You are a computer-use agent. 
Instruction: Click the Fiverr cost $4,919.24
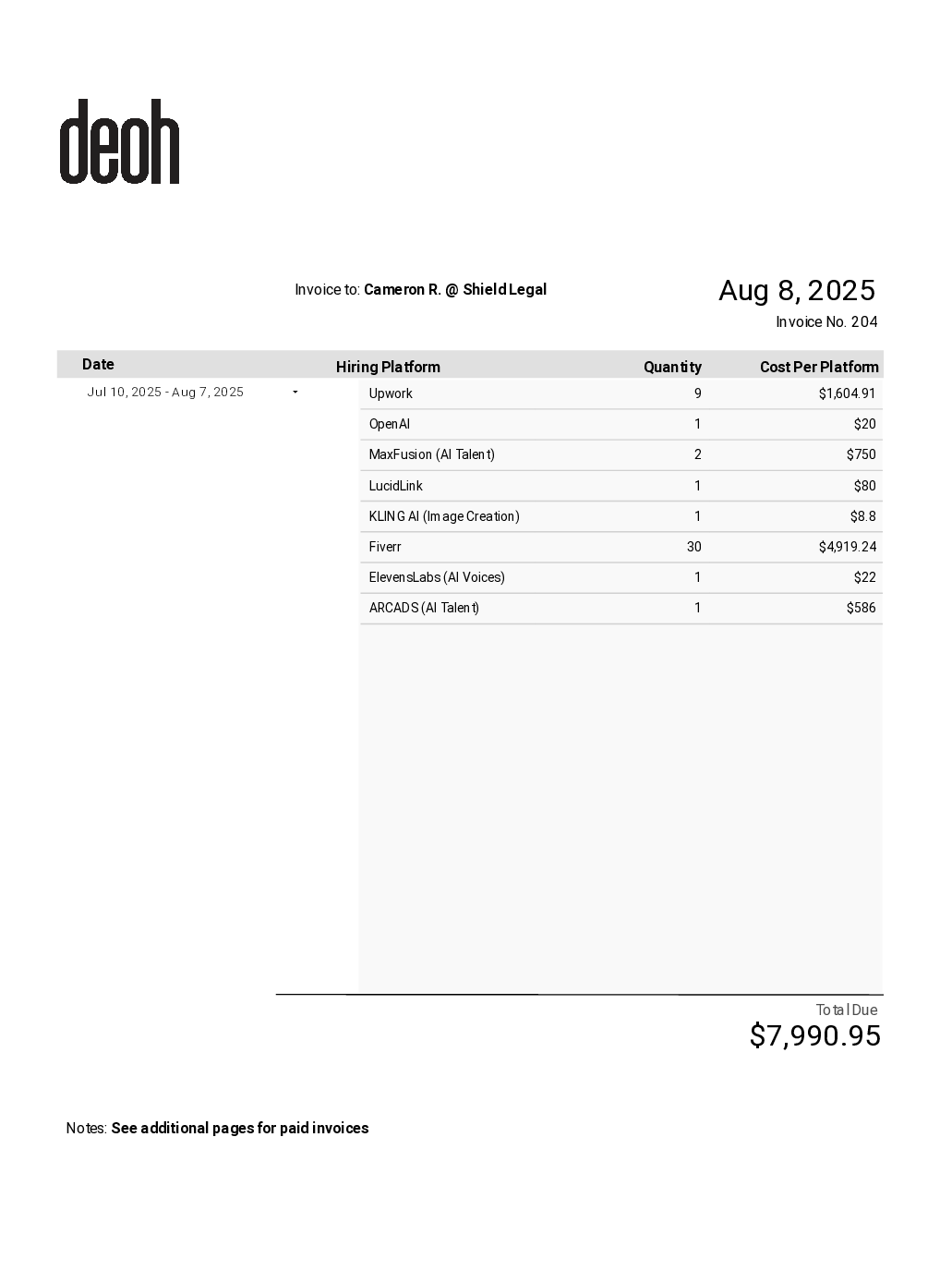coord(847,547)
